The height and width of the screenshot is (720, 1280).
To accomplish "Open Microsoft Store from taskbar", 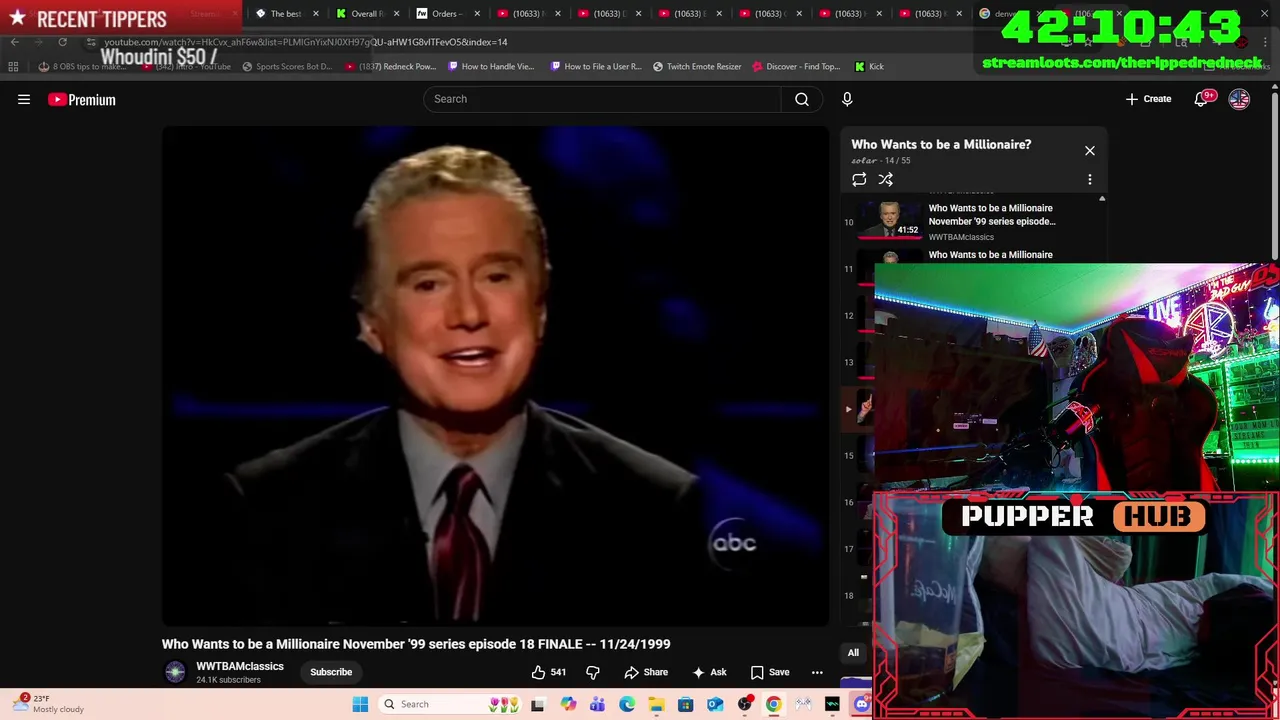I will [x=685, y=704].
